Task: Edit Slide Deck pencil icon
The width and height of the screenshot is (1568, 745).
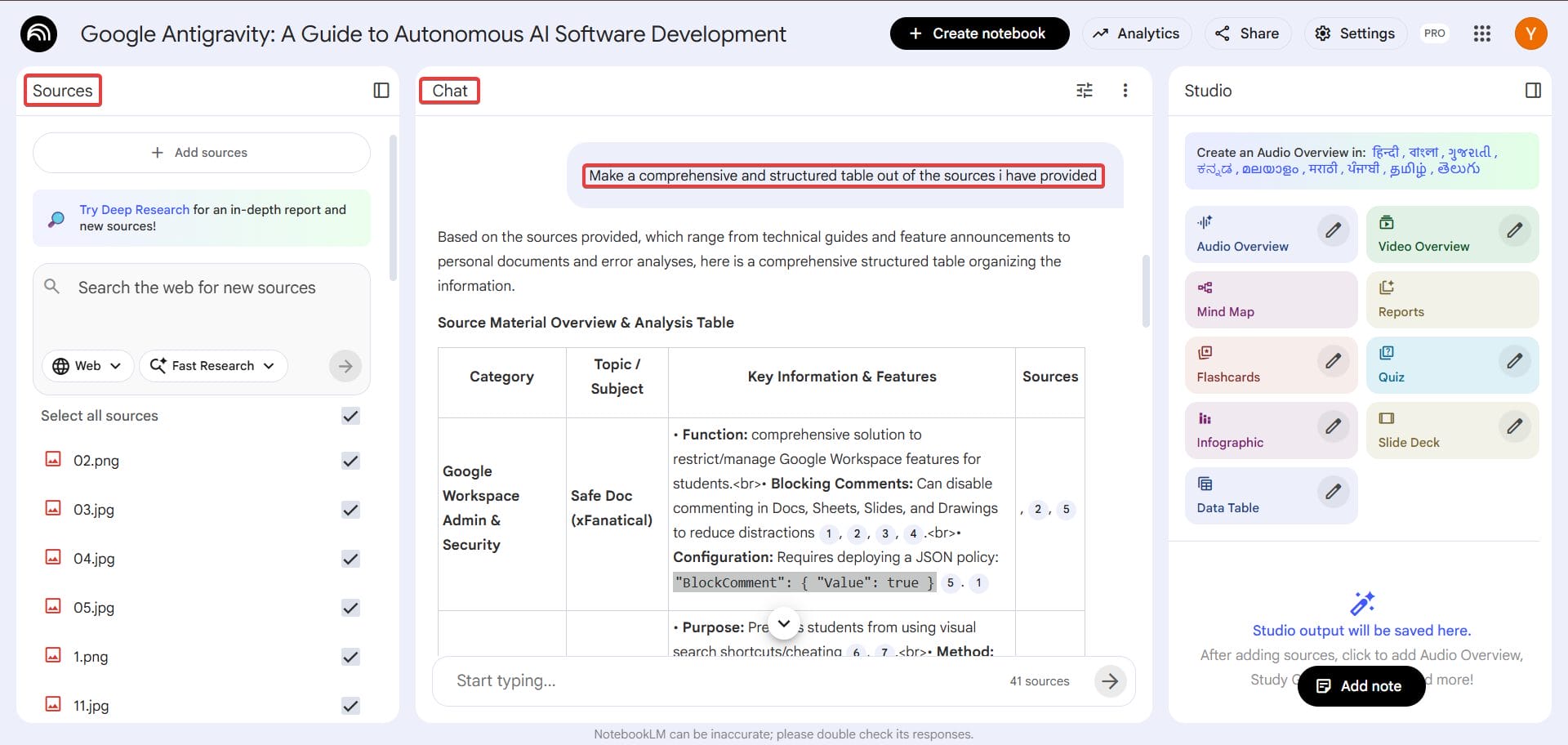Action: click(1514, 426)
